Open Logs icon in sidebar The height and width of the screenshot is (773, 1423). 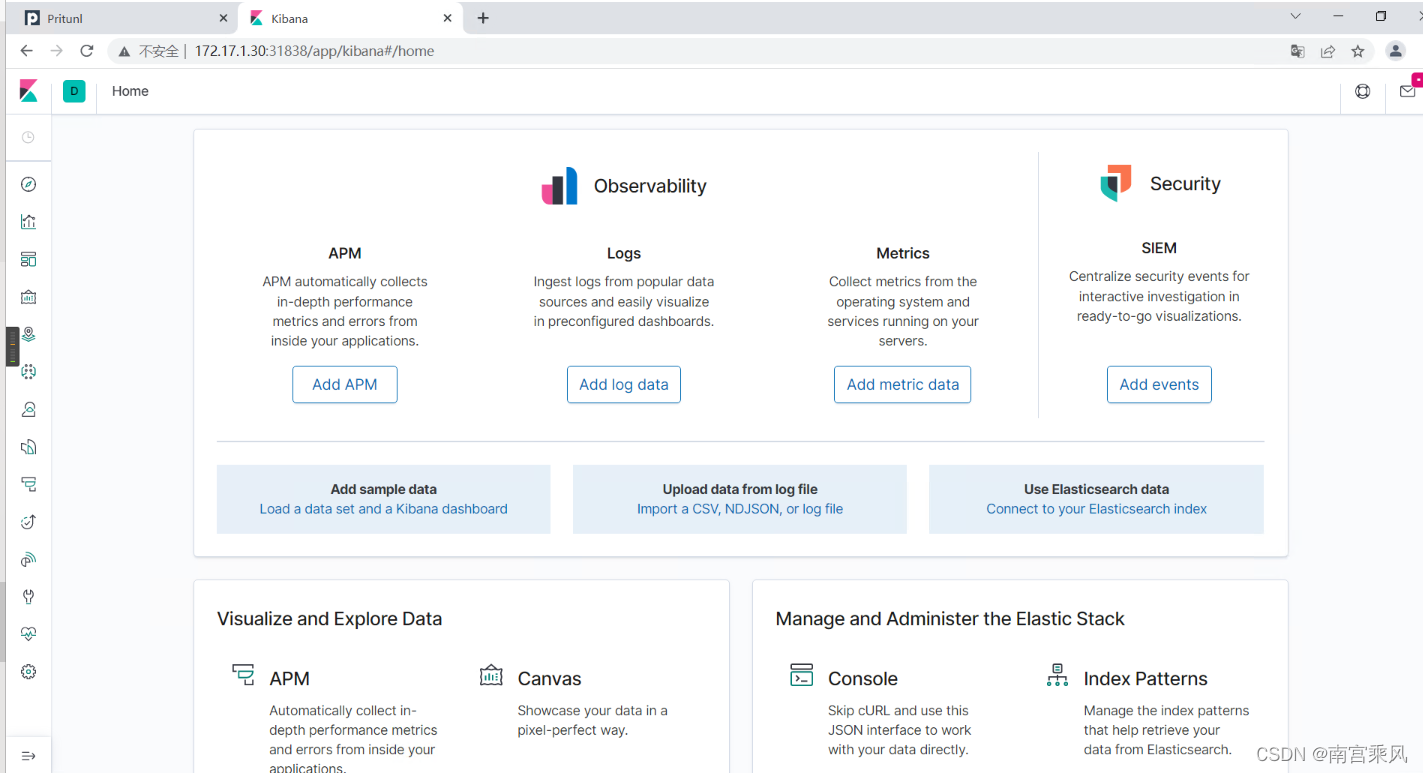[28, 447]
